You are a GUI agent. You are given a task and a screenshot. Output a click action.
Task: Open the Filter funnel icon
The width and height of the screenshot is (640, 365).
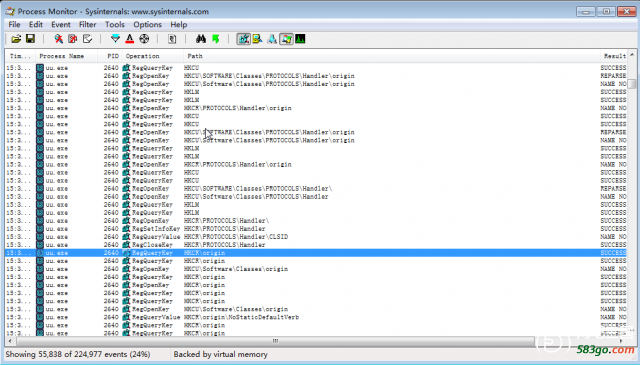[116, 39]
